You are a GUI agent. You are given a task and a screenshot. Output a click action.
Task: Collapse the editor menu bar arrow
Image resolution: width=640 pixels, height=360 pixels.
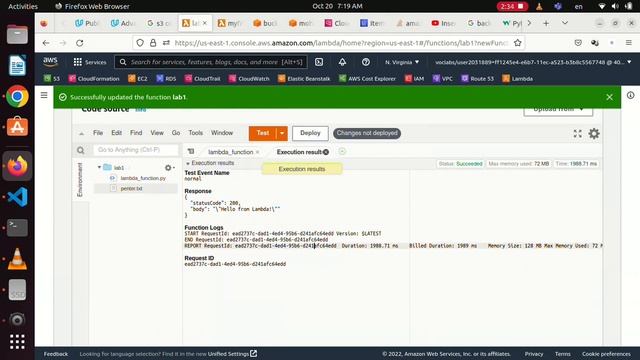tap(81, 133)
